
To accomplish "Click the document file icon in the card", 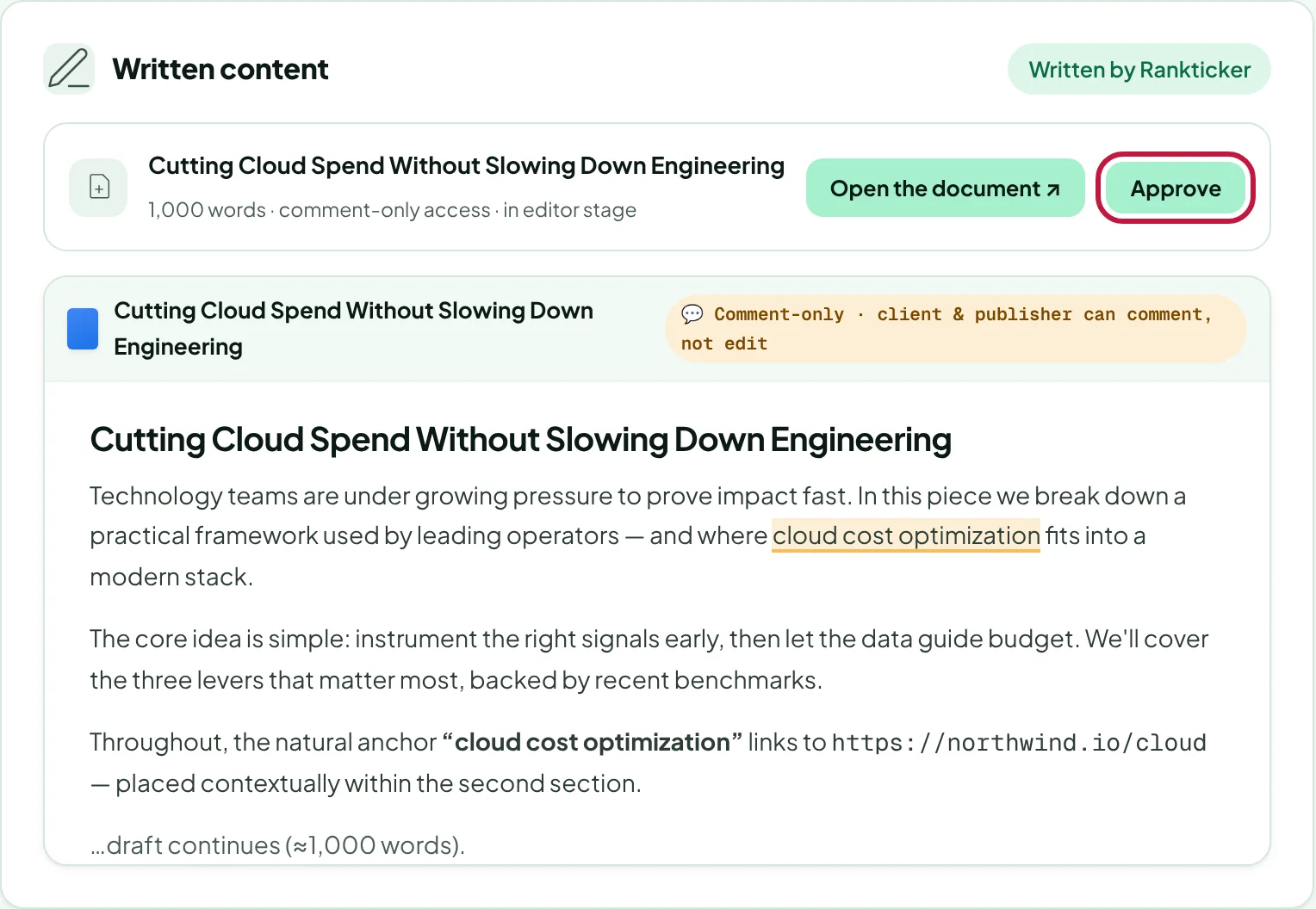I will point(99,187).
